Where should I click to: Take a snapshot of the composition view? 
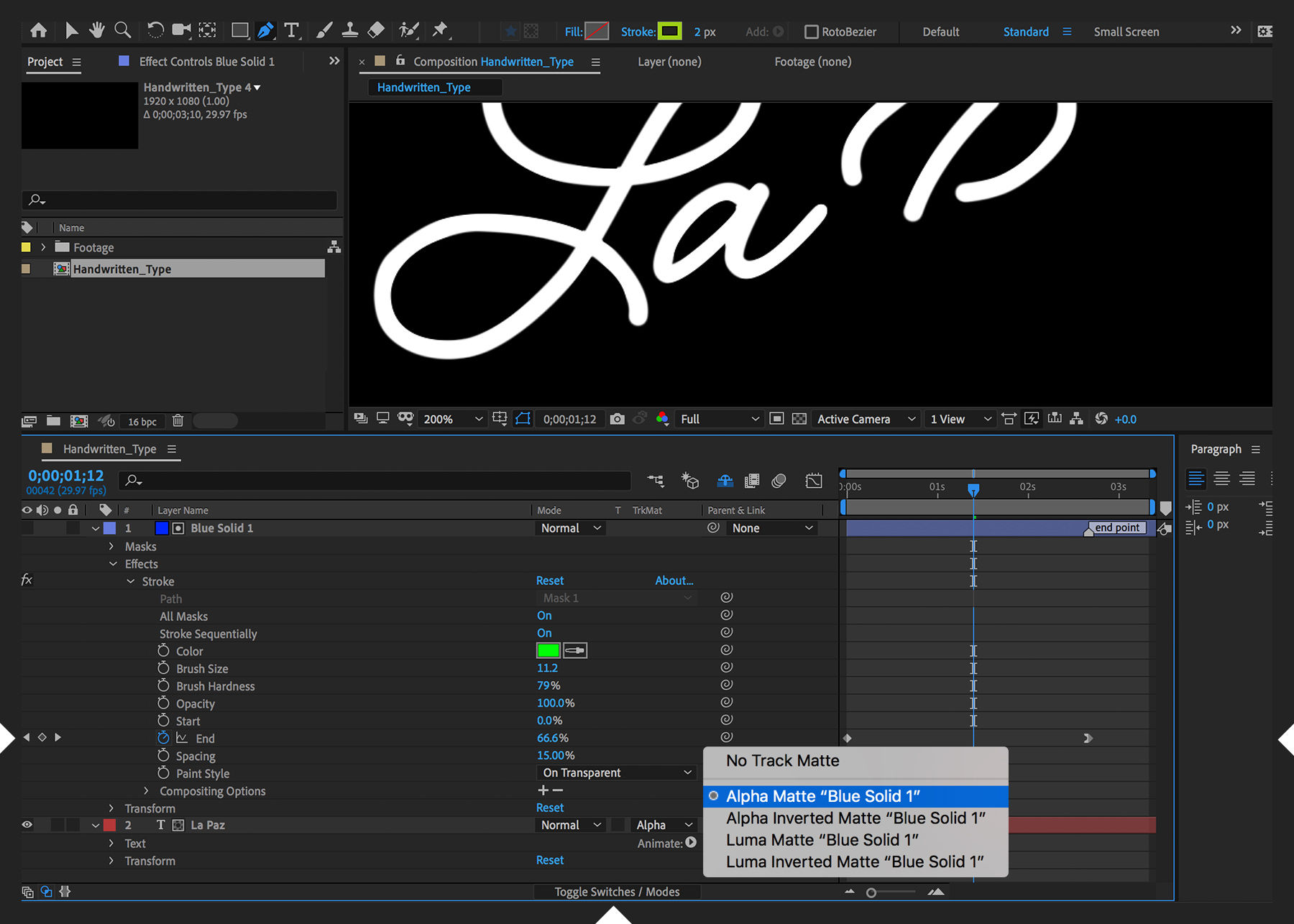click(x=617, y=419)
